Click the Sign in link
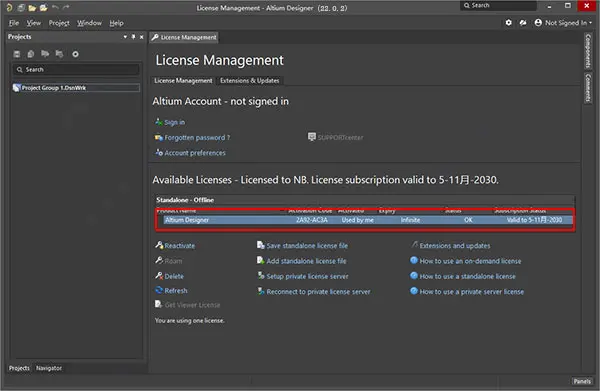600x391 pixels. click(174, 122)
